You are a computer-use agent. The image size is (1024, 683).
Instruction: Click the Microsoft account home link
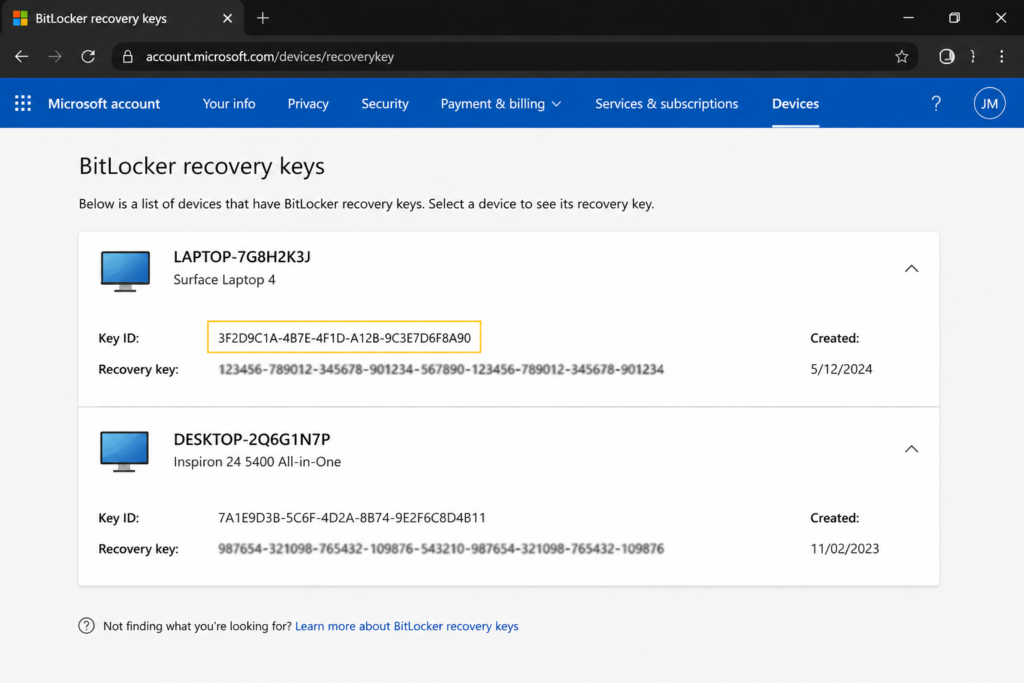[x=104, y=104]
